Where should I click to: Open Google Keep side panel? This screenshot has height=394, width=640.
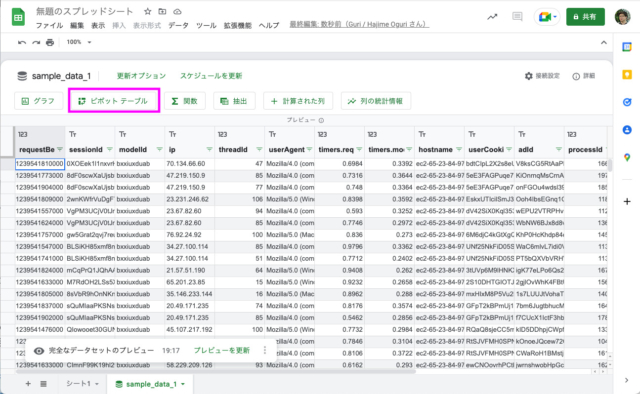(627, 75)
